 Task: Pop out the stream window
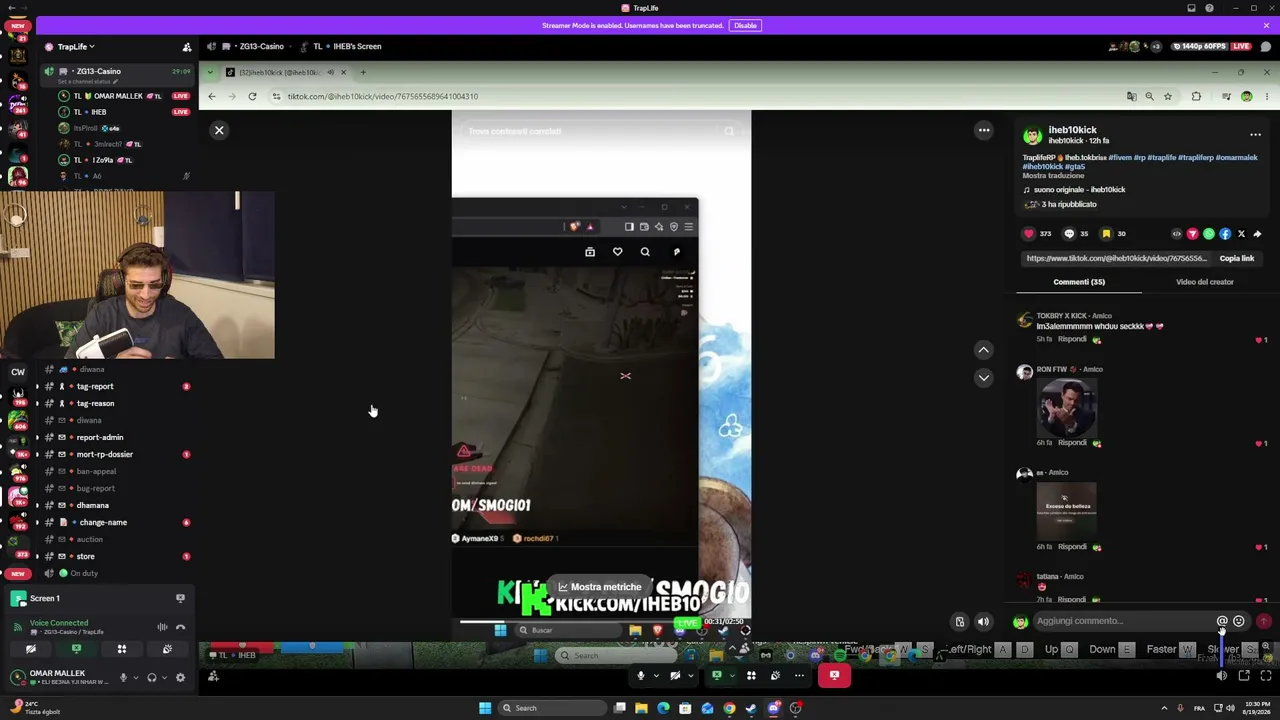(1244, 676)
